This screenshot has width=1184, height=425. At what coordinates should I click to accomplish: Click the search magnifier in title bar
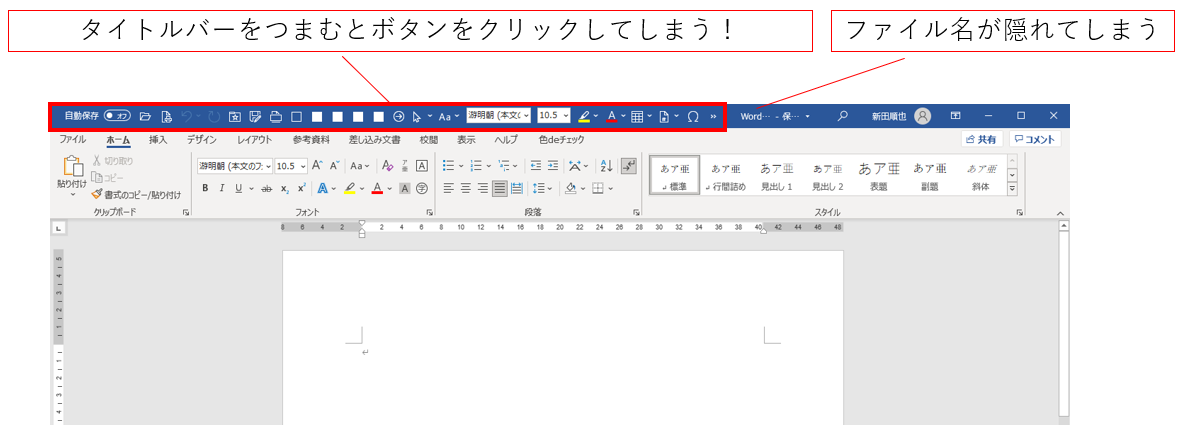pos(843,116)
